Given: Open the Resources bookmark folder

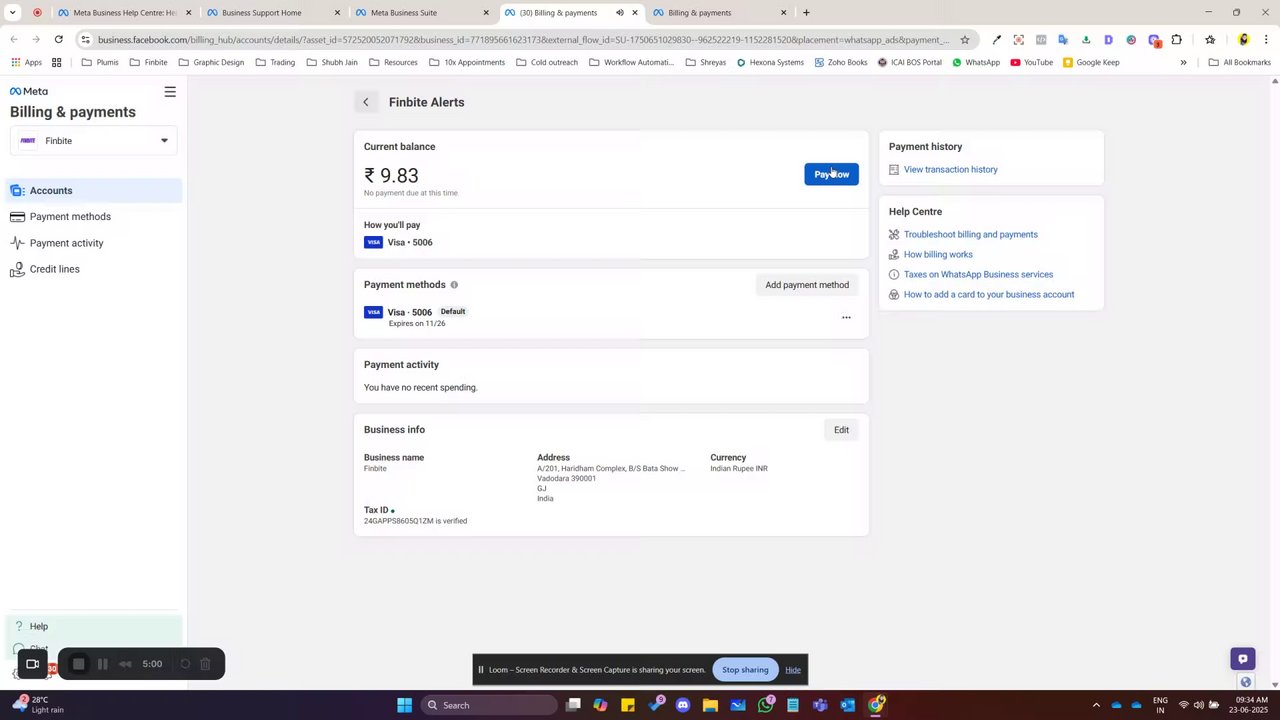Looking at the screenshot, I should pos(393,62).
